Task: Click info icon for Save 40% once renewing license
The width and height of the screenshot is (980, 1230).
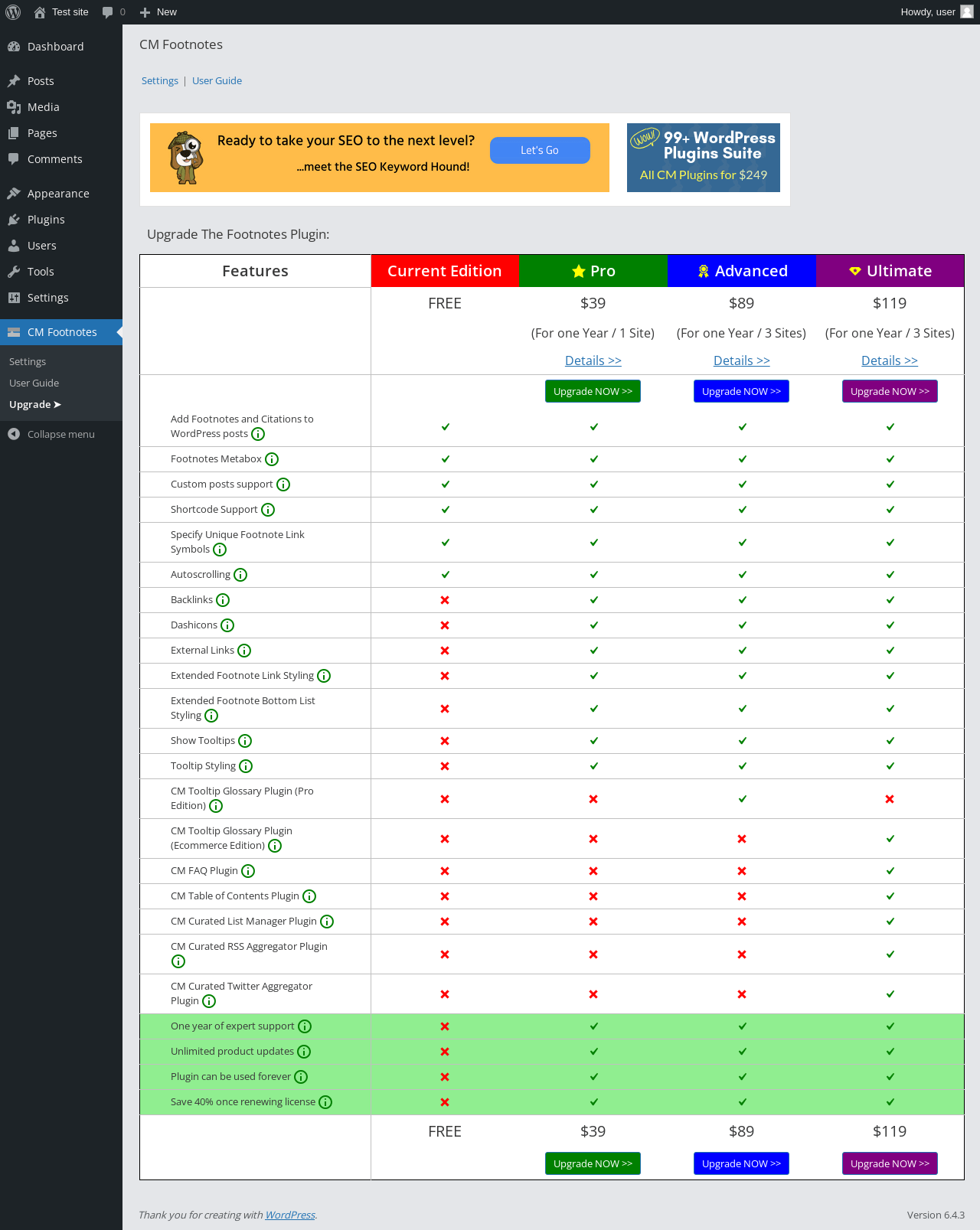Action: pyautogui.click(x=325, y=1102)
